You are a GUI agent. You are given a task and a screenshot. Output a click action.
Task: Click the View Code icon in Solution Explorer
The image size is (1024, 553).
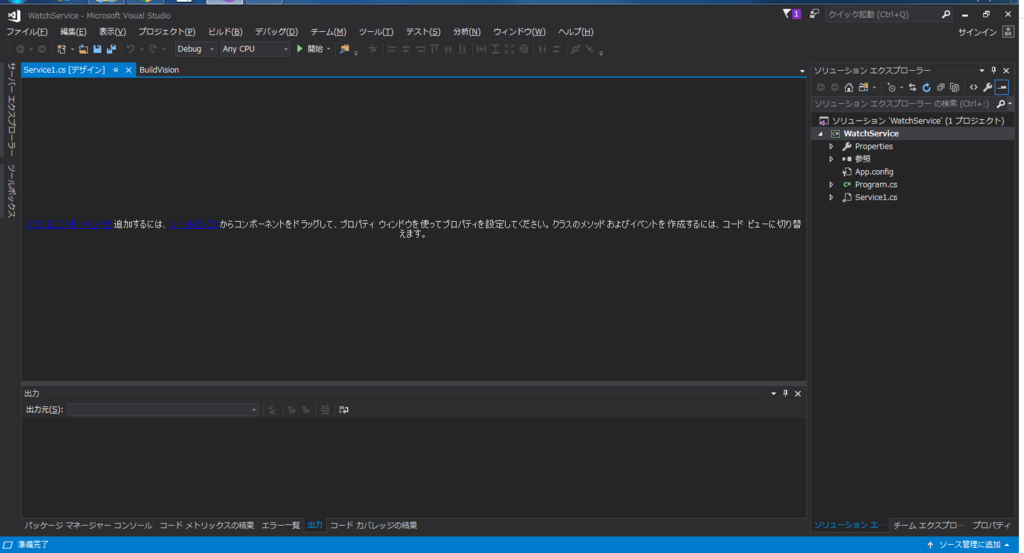click(974, 87)
